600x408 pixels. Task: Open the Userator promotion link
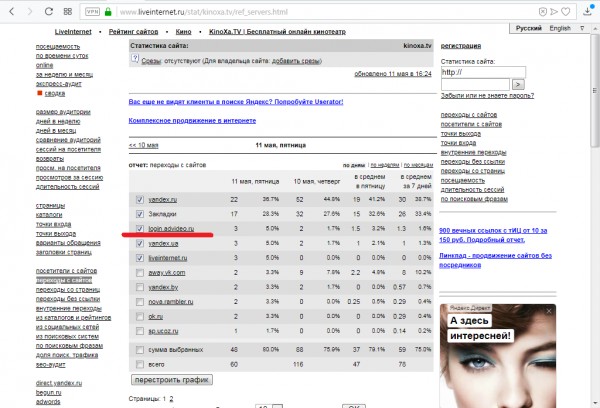236,102
